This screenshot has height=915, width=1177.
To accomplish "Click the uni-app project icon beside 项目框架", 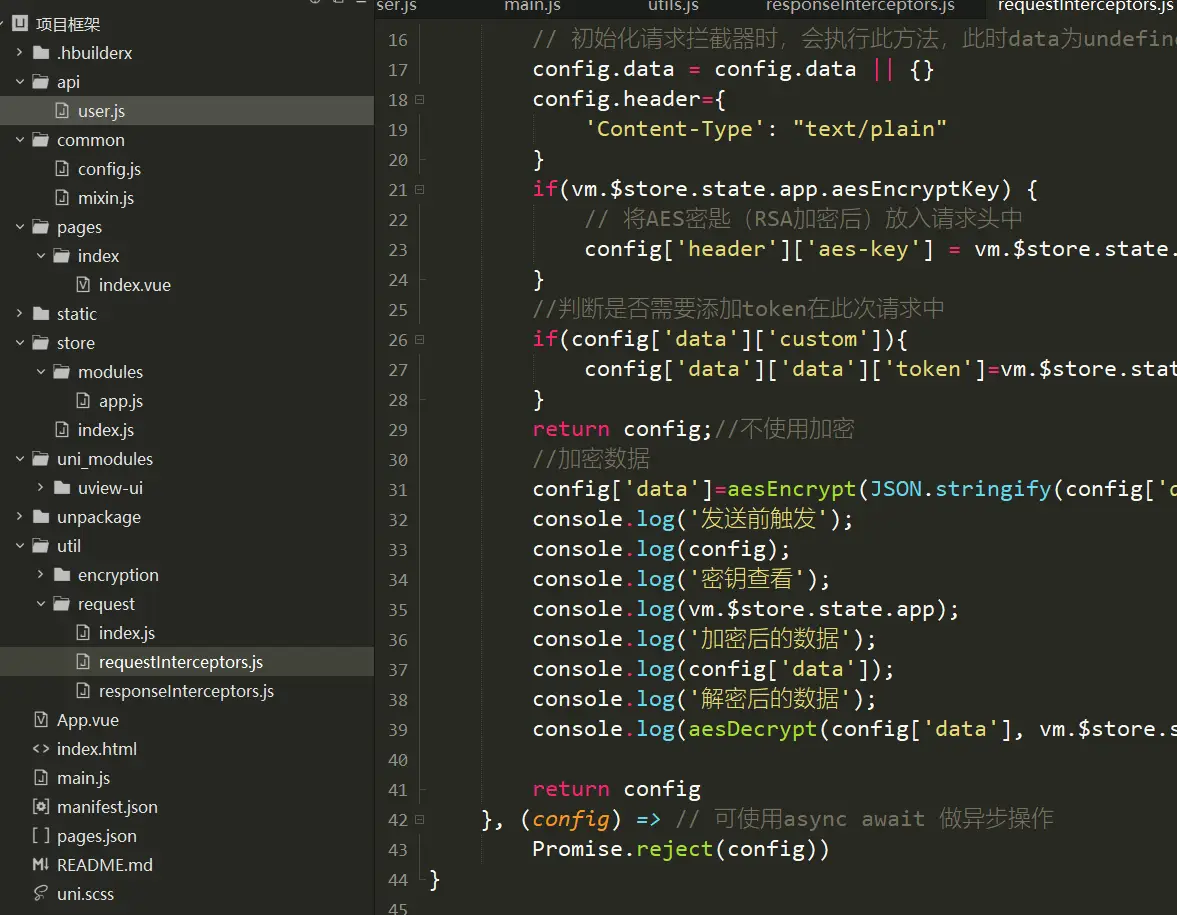I will 20,24.
